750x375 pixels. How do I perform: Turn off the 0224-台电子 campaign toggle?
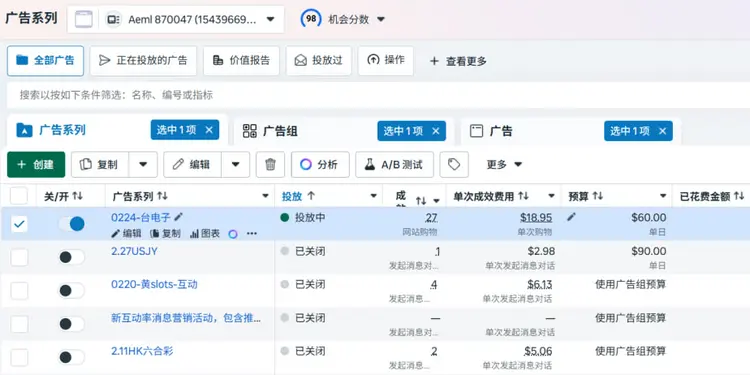coord(72,224)
